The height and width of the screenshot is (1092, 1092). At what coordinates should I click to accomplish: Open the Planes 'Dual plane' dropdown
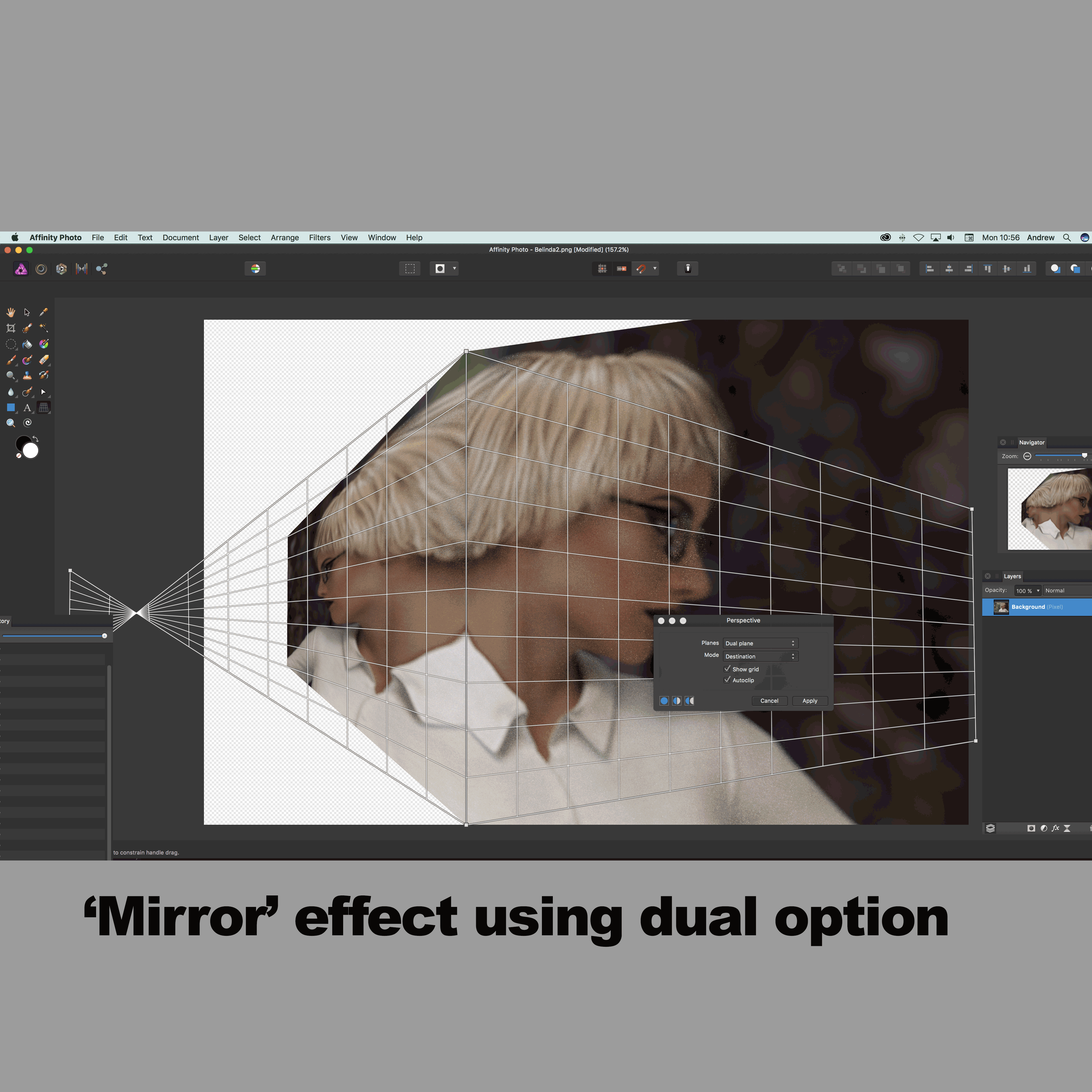(760, 643)
